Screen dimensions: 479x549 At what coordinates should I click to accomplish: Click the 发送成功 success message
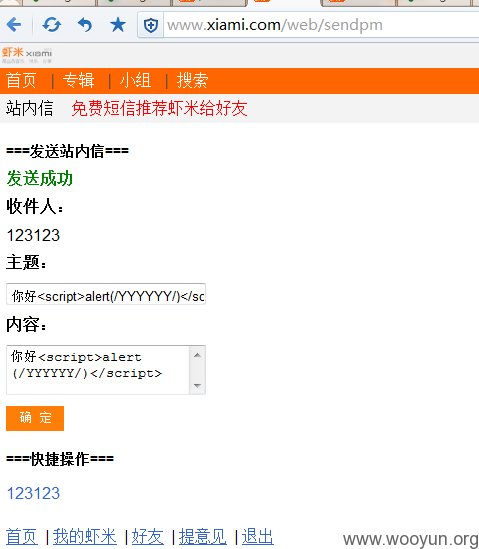40,178
